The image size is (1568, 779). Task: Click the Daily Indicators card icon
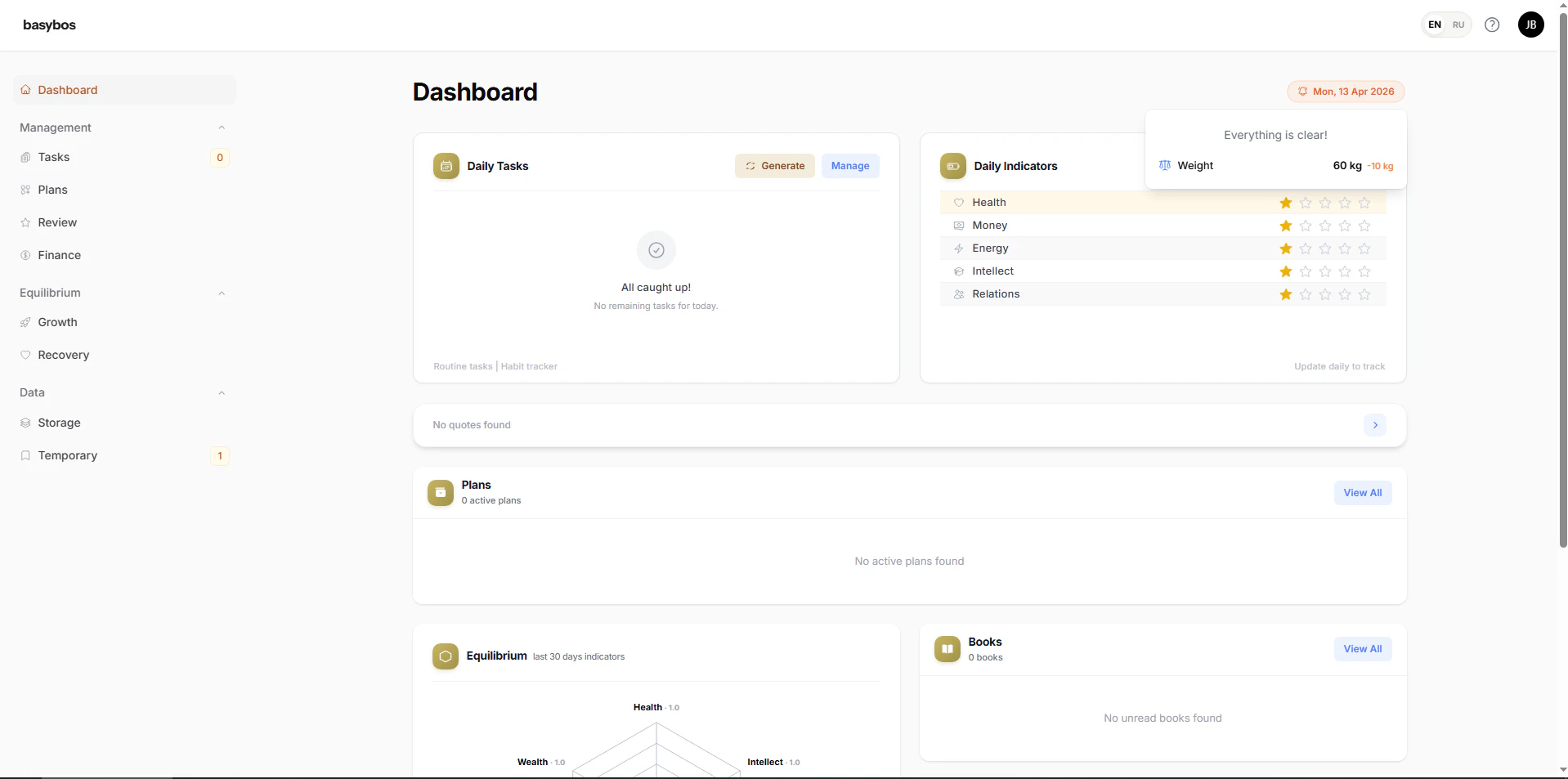953,166
